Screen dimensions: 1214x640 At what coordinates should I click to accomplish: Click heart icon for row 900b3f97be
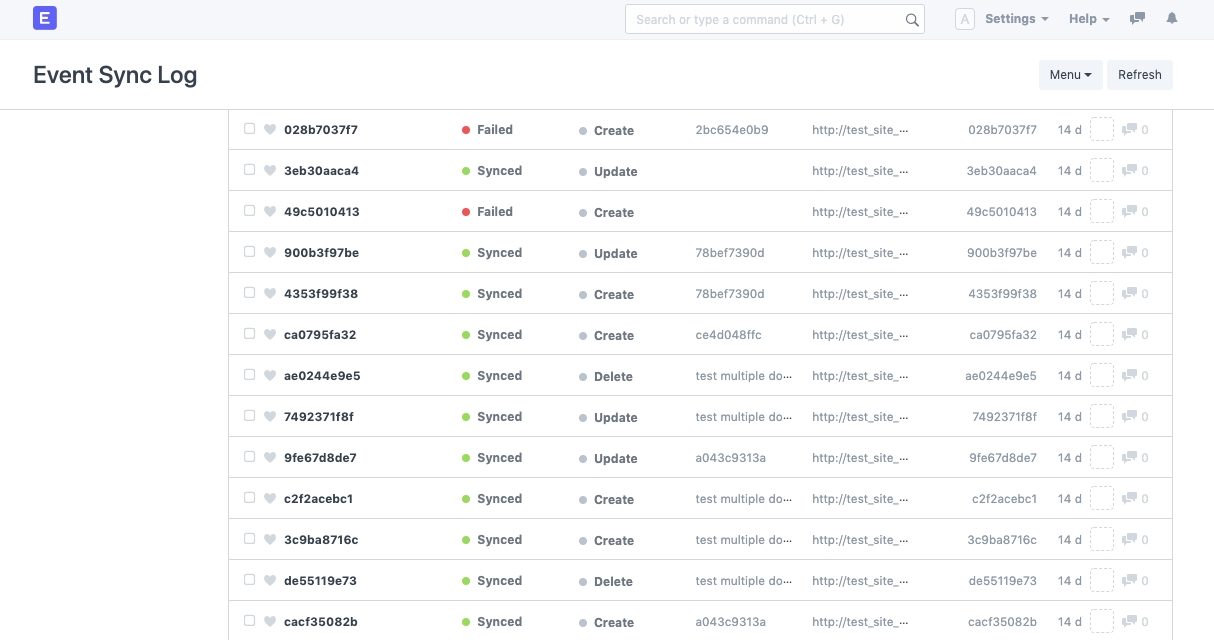[270, 253]
